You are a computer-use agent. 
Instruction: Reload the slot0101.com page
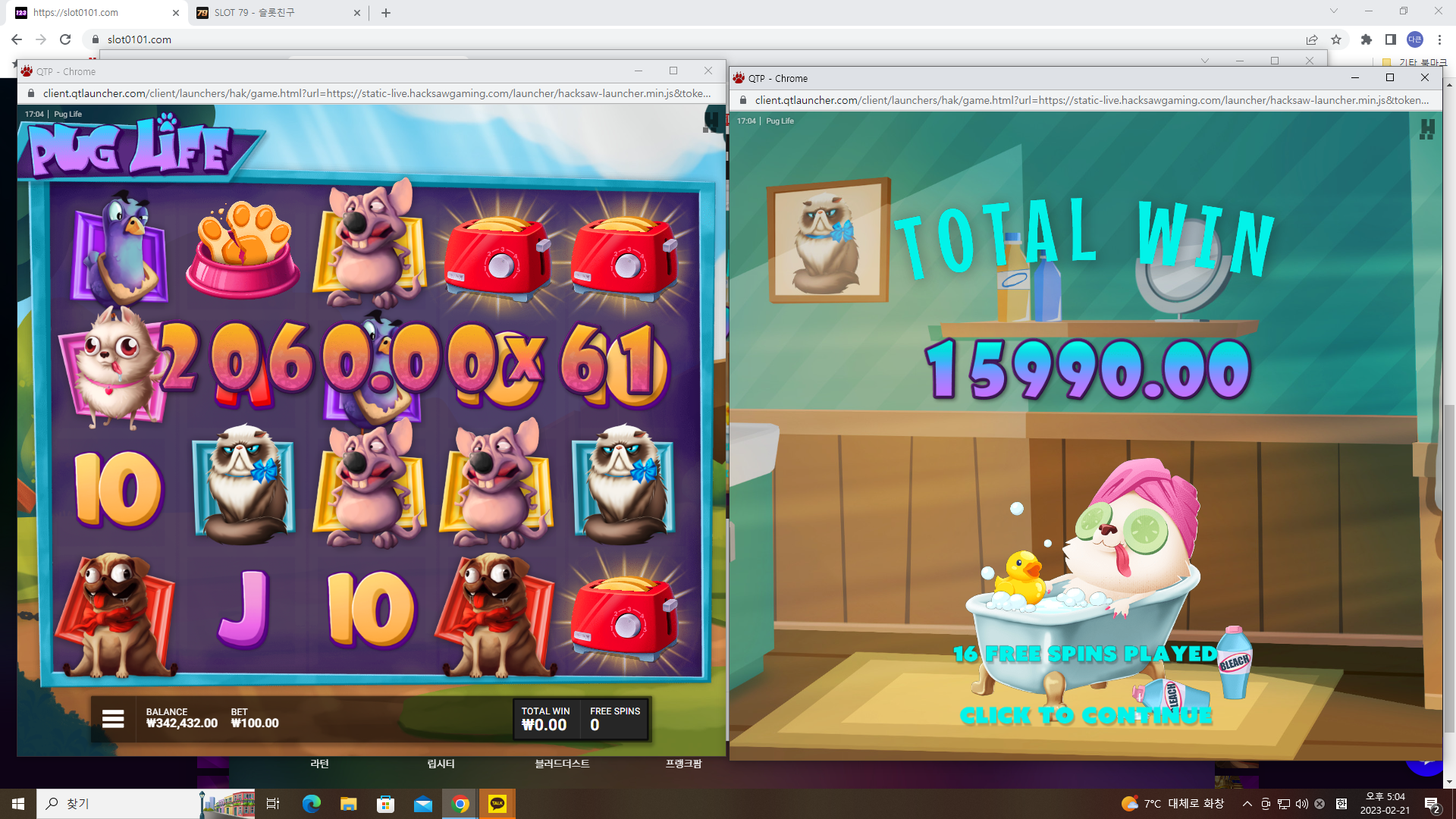point(65,39)
